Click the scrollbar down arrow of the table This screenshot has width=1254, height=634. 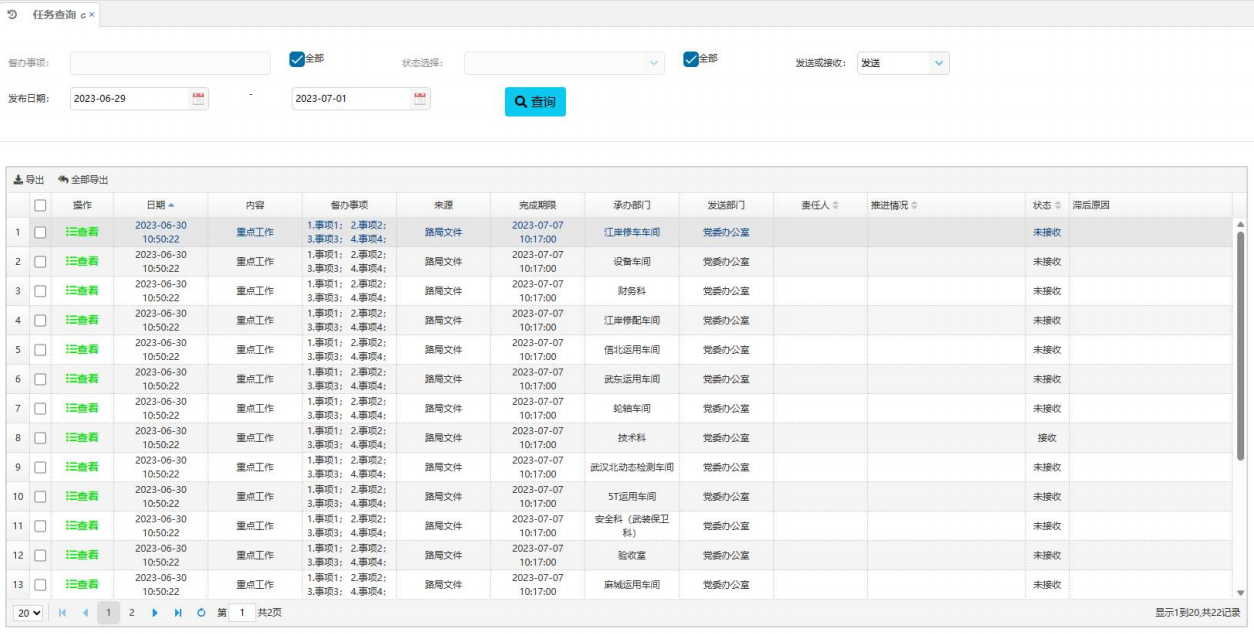[1241, 593]
